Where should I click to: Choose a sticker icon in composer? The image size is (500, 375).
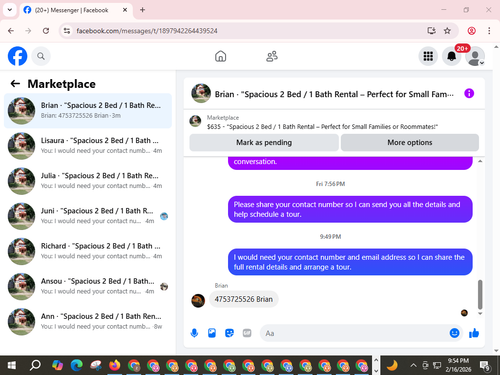point(229,333)
